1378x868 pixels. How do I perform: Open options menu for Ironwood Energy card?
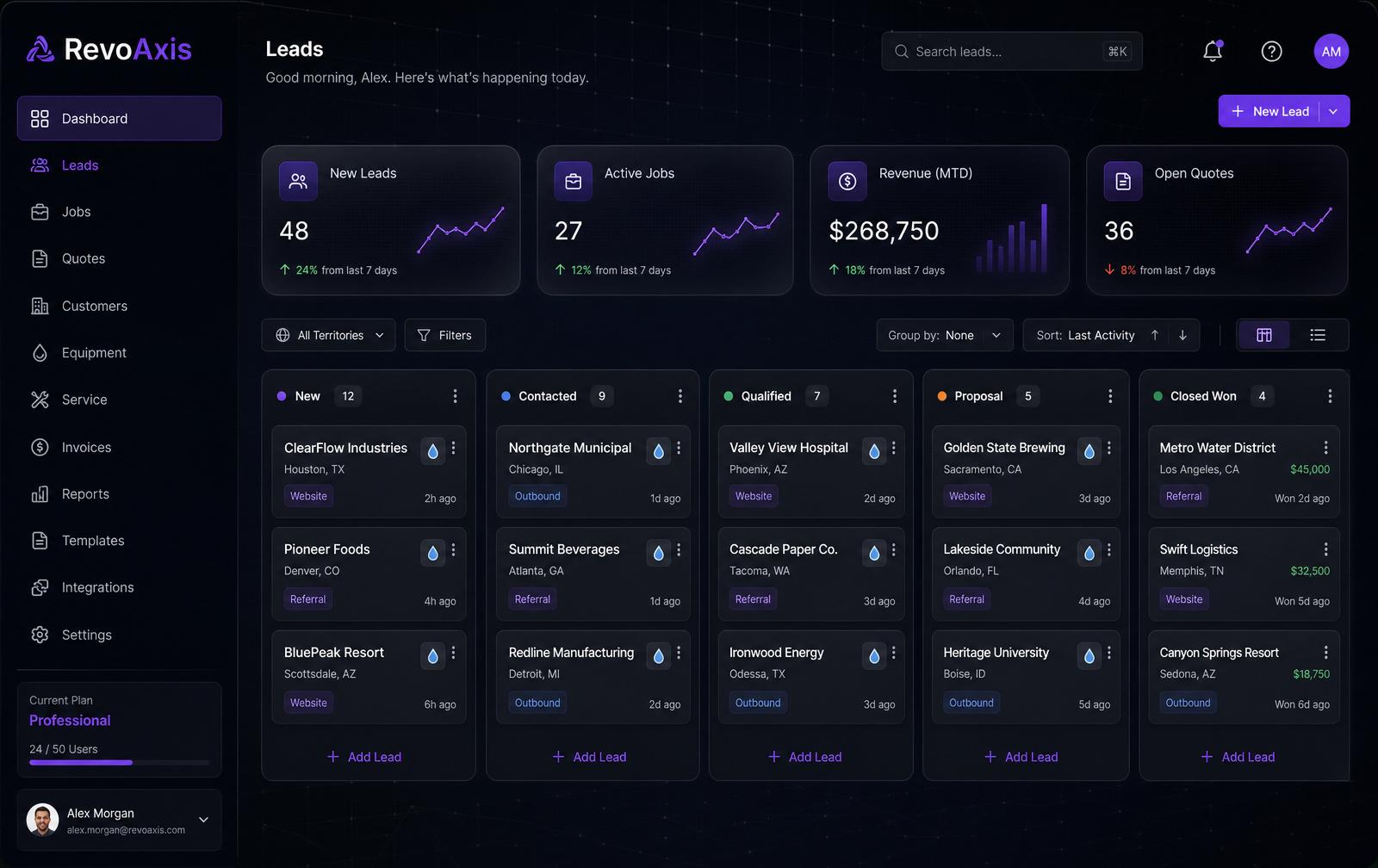[x=893, y=653]
